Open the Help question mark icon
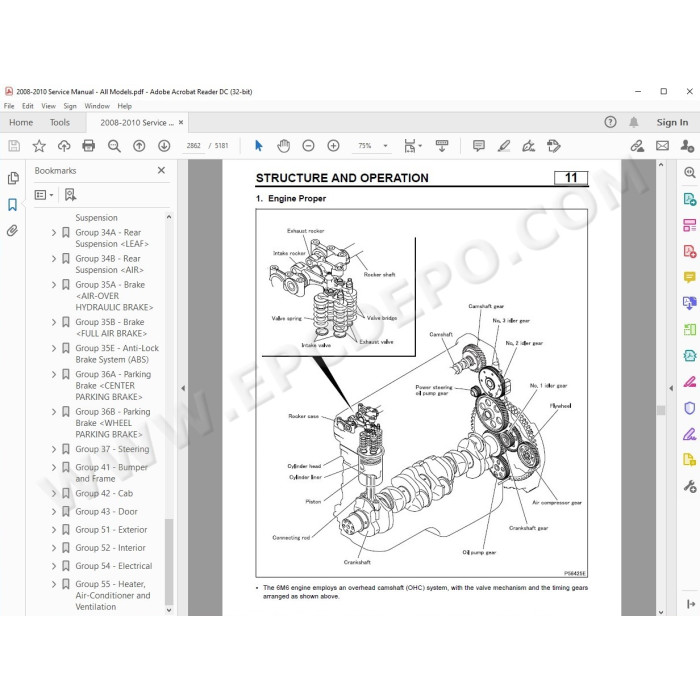Viewport: 700px width, 700px height. click(x=610, y=122)
